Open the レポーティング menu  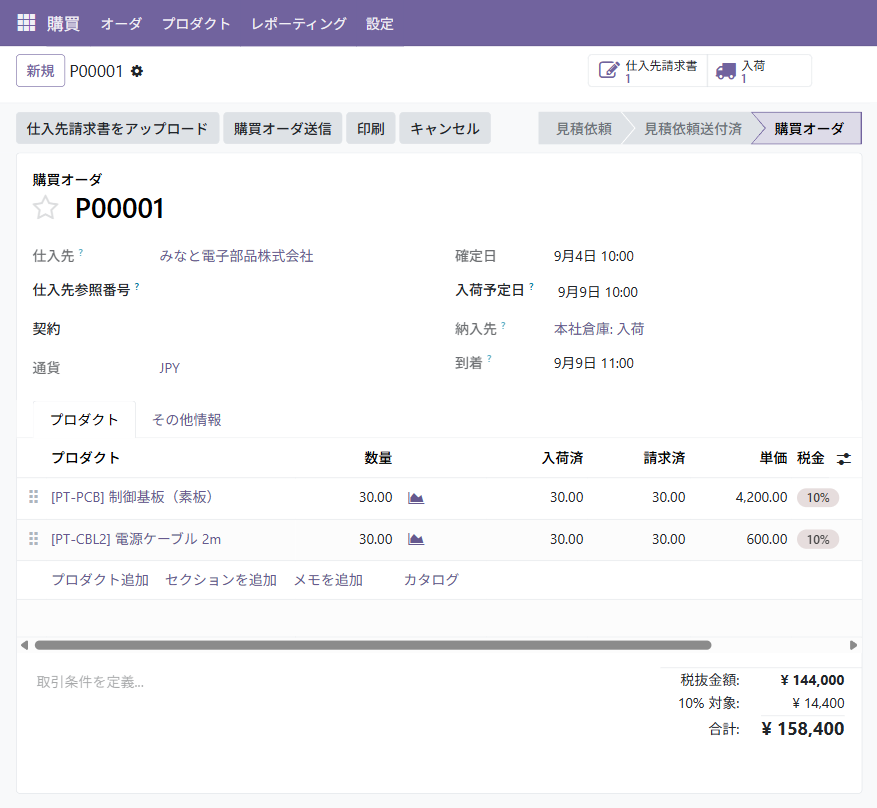299,23
